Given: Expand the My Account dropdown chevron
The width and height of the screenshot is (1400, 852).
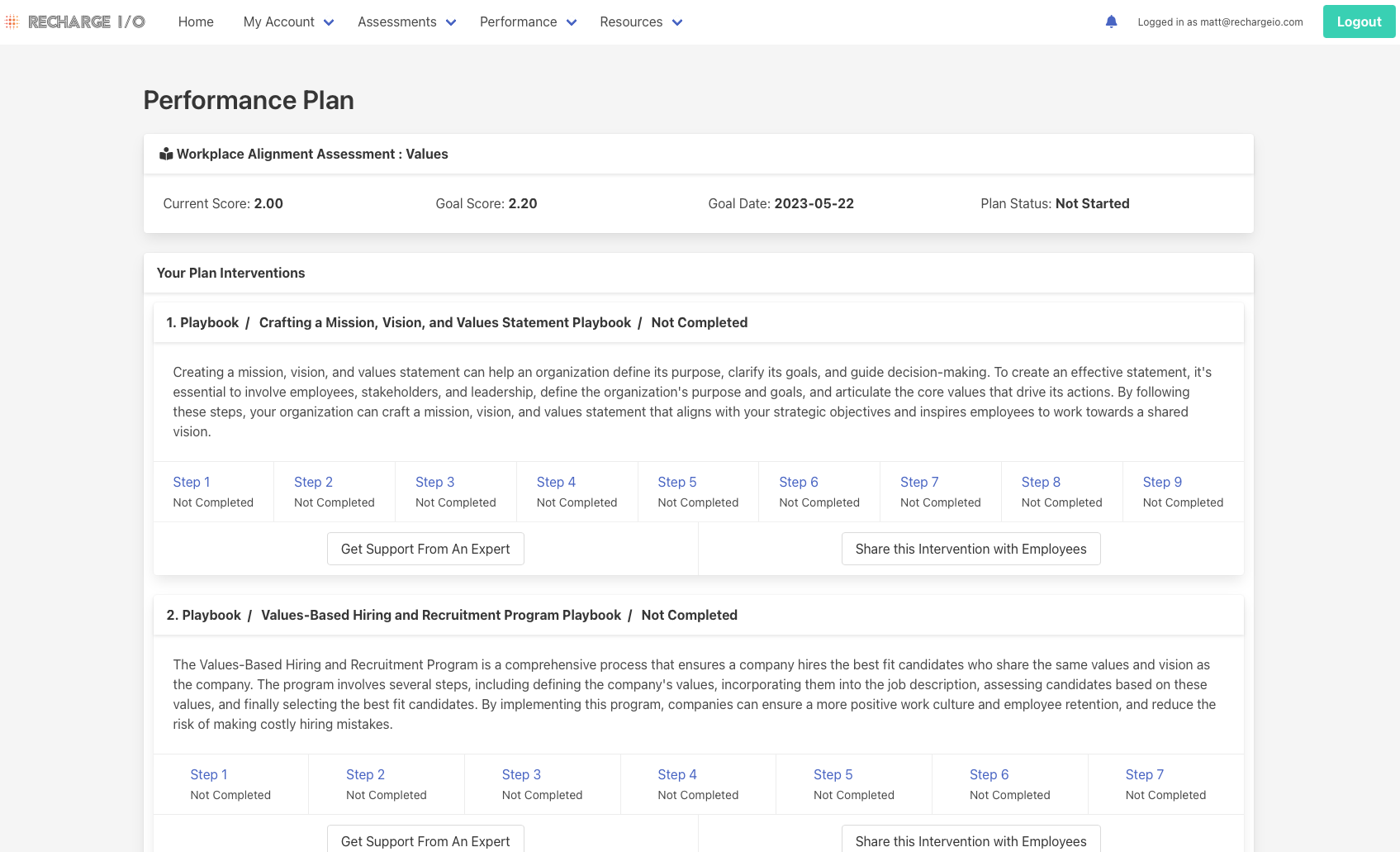Looking at the screenshot, I should pos(329,22).
